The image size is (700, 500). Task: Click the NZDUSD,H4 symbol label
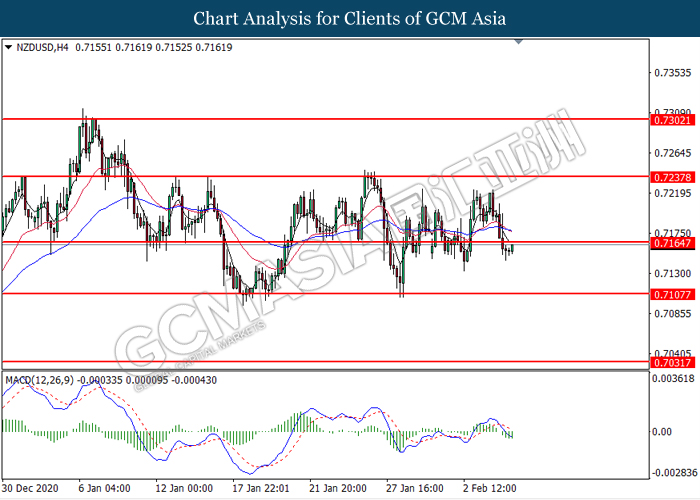coord(42,47)
